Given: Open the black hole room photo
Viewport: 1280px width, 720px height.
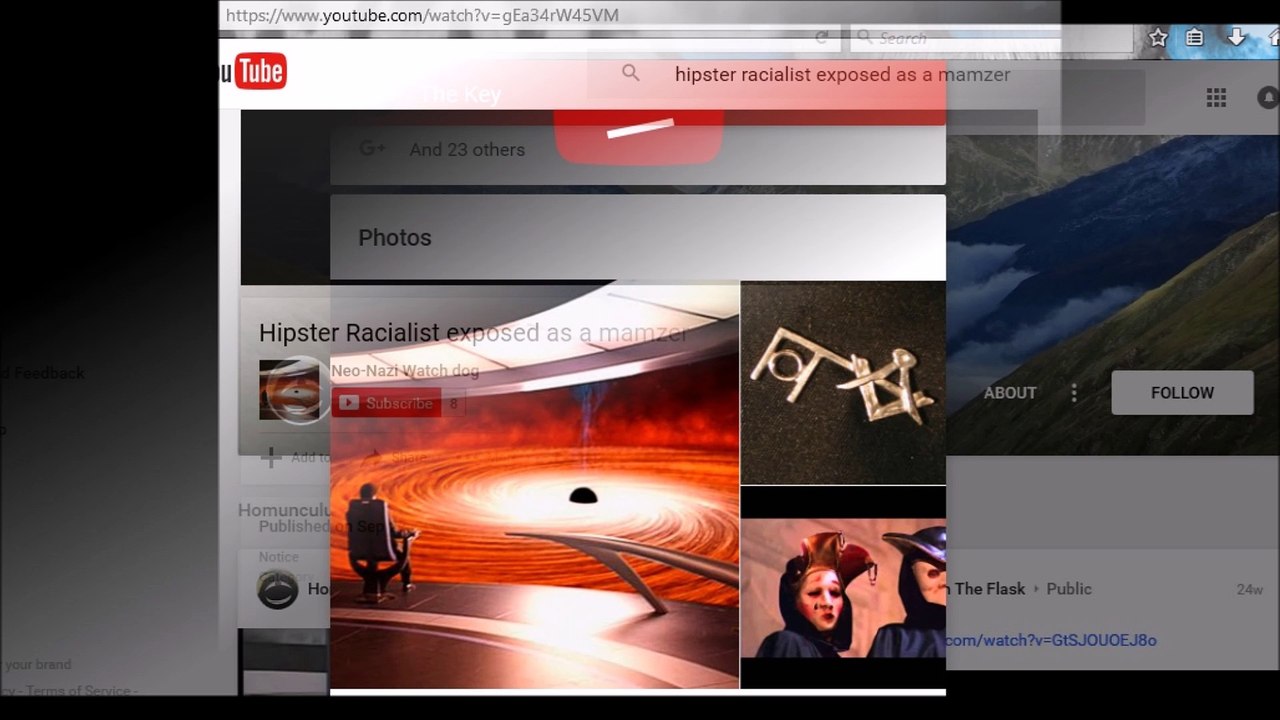Looking at the screenshot, I should click(x=535, y=484).
